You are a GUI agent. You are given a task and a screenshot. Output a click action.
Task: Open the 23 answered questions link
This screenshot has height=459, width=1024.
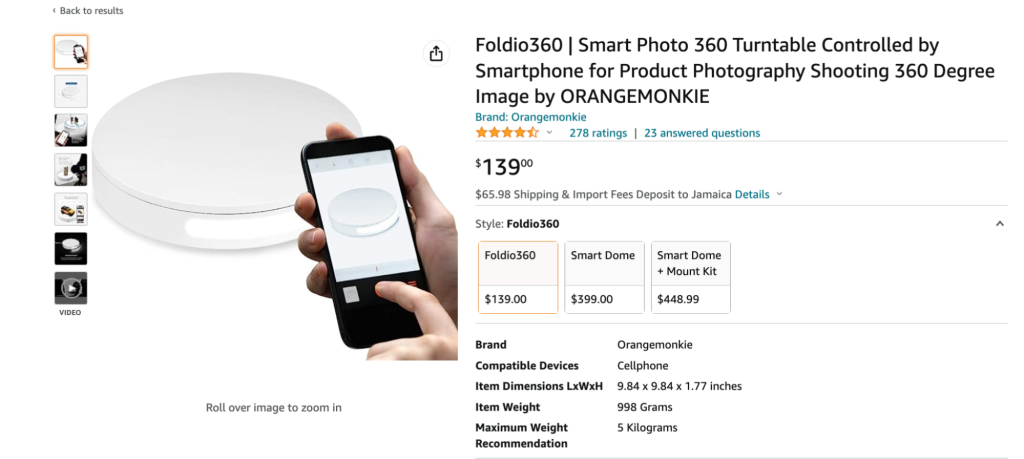(702, 133)
